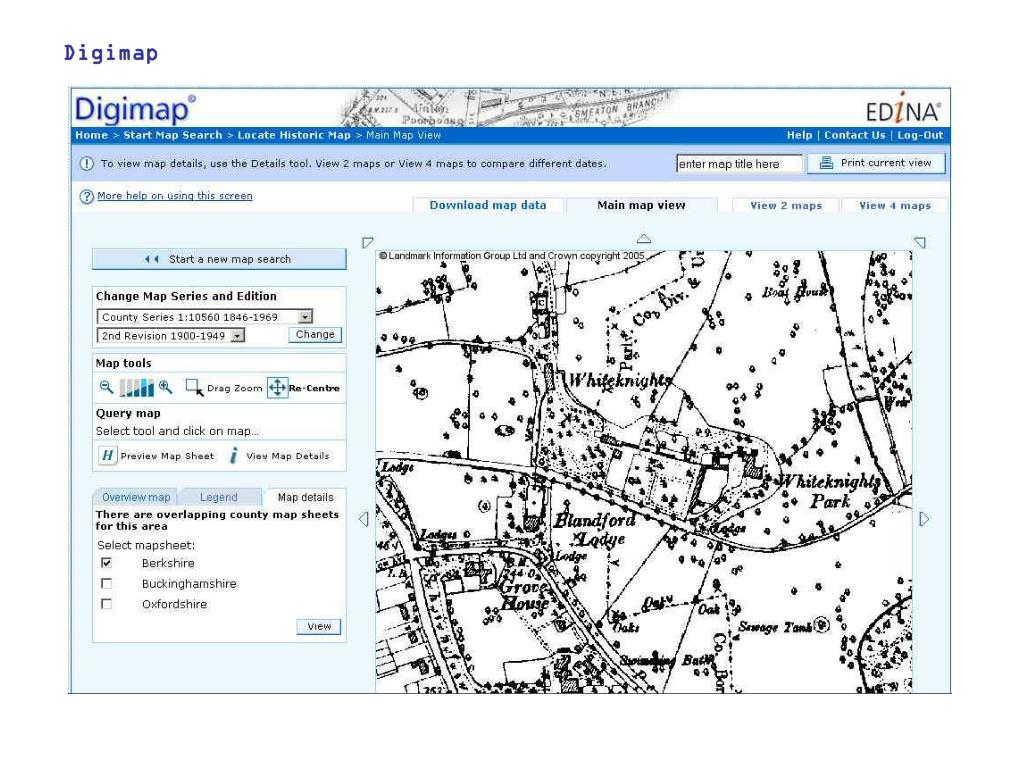Select the Legend tab

(x=219, y=497)
